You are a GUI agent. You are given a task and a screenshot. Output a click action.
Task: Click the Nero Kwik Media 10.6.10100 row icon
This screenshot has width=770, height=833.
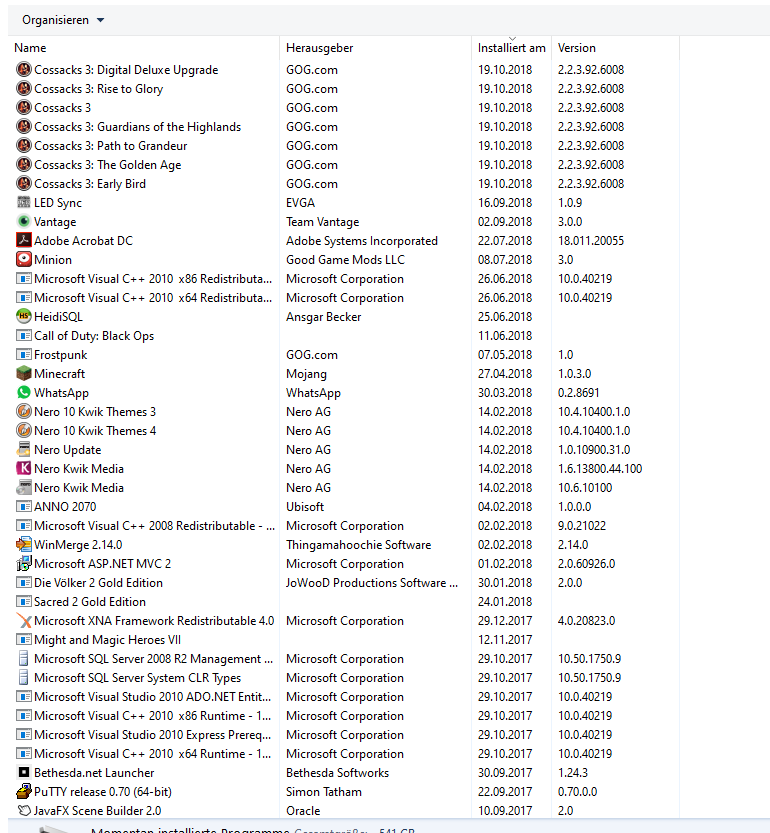(24, 488)
